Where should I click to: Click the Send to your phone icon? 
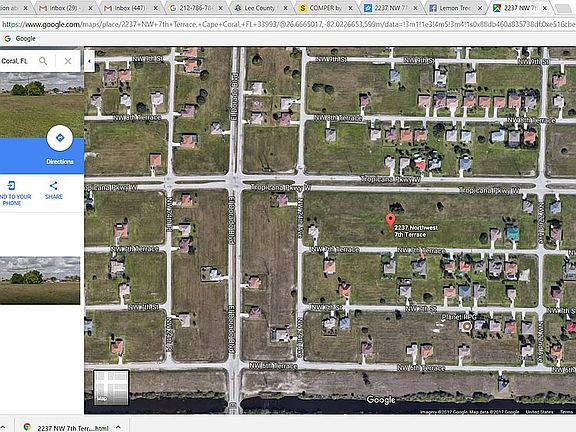12,186
